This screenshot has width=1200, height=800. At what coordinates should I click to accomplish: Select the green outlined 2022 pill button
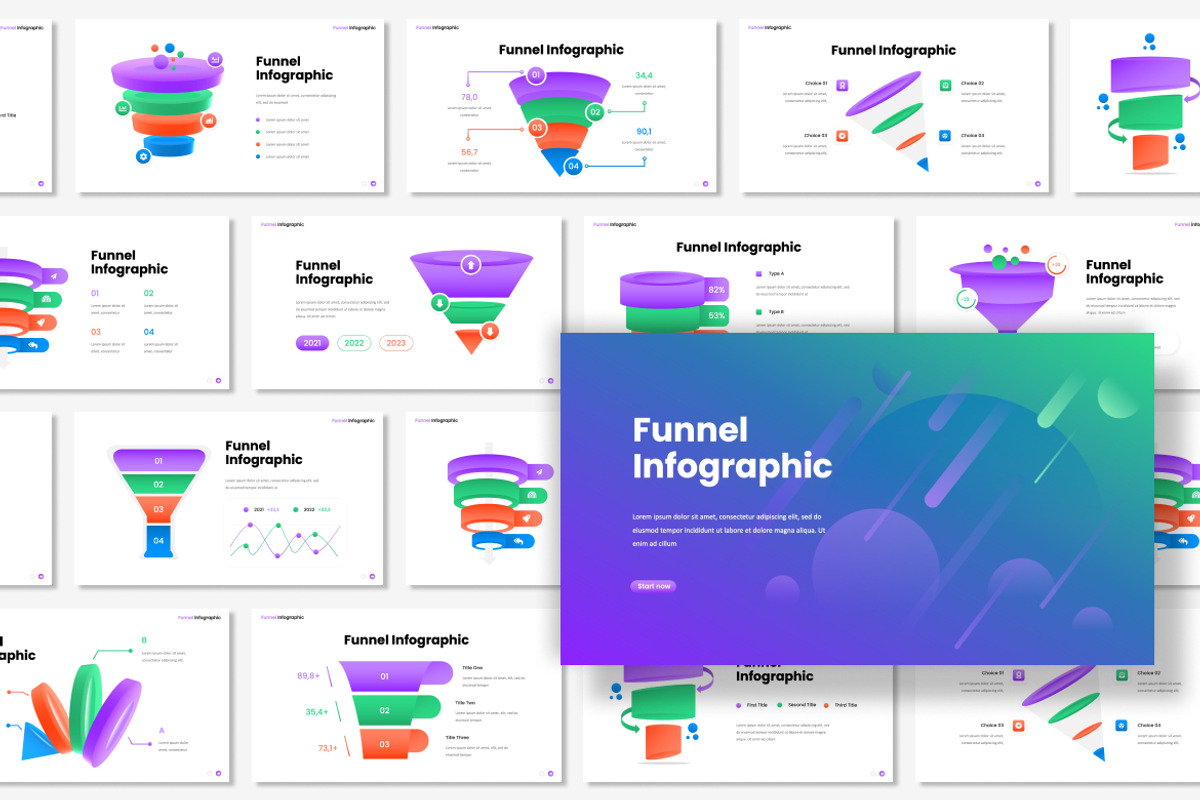pyautogui.click(x=354, y=343)
